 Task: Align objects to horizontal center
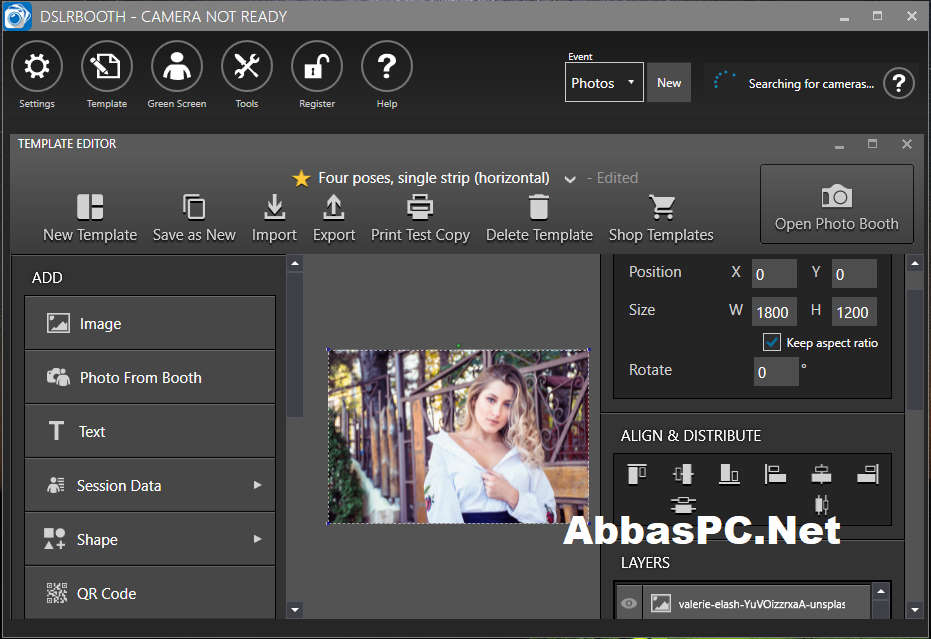[x=822, y=474]
